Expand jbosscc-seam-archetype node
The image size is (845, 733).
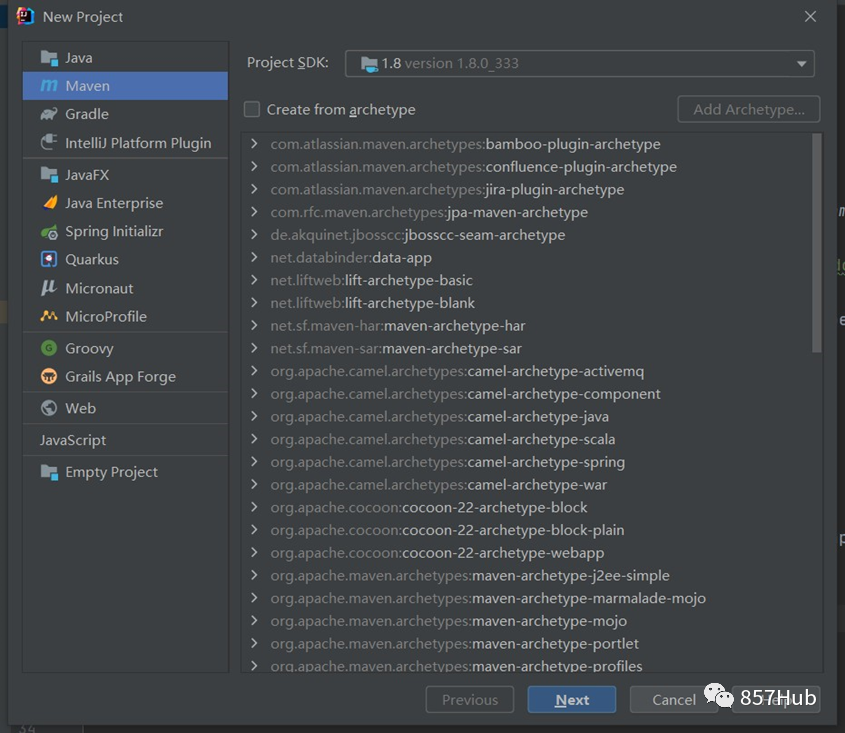pyautogui.click(x=254, y=234)
